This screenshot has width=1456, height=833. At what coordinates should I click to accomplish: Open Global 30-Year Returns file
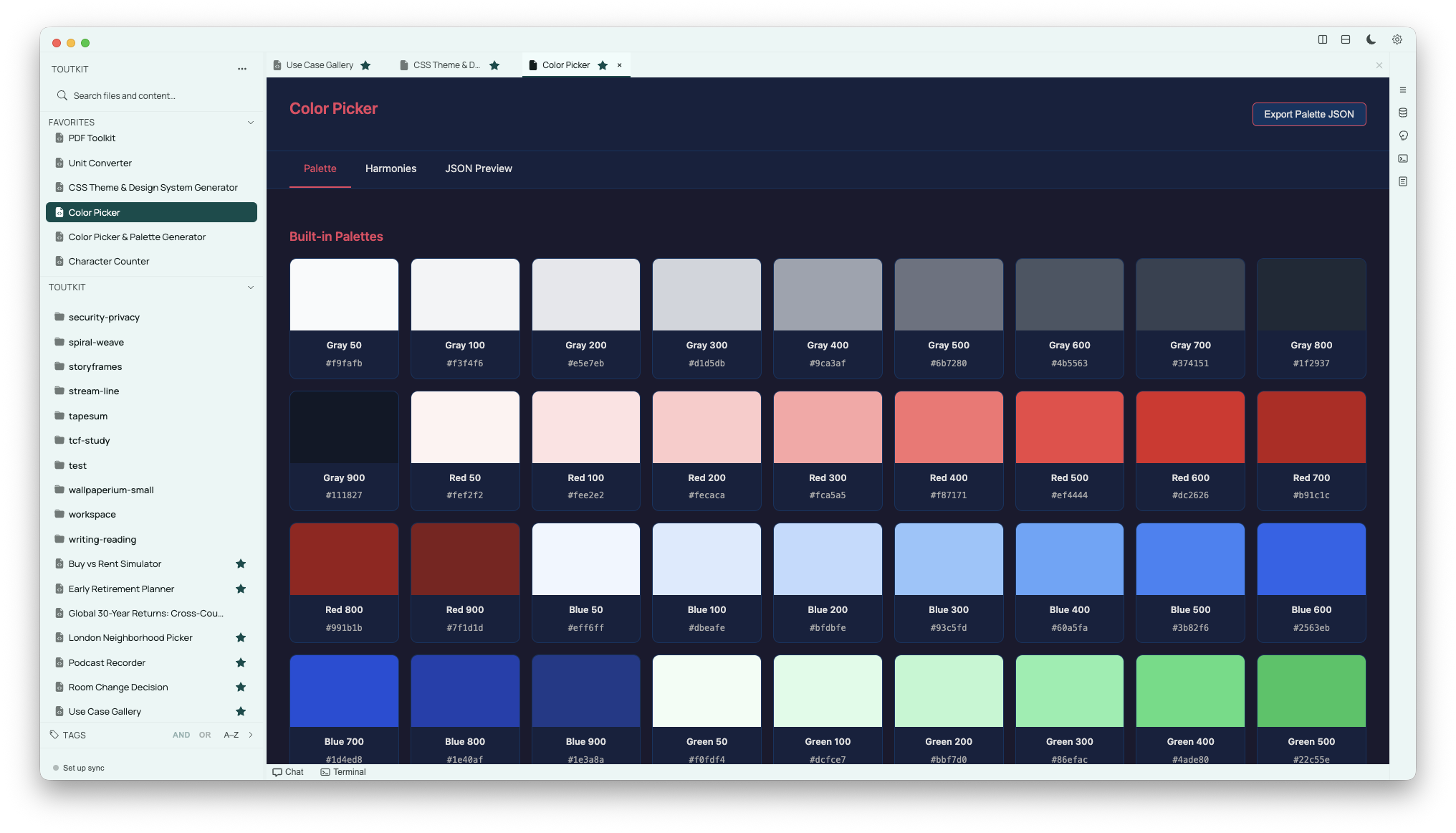tap(151, 613)
